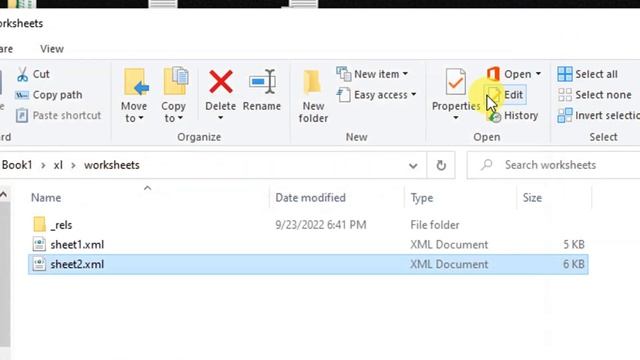Expand the Copy to dropdown arrow
This screenshot has height=360, width=640.
(x=180, y=118)
